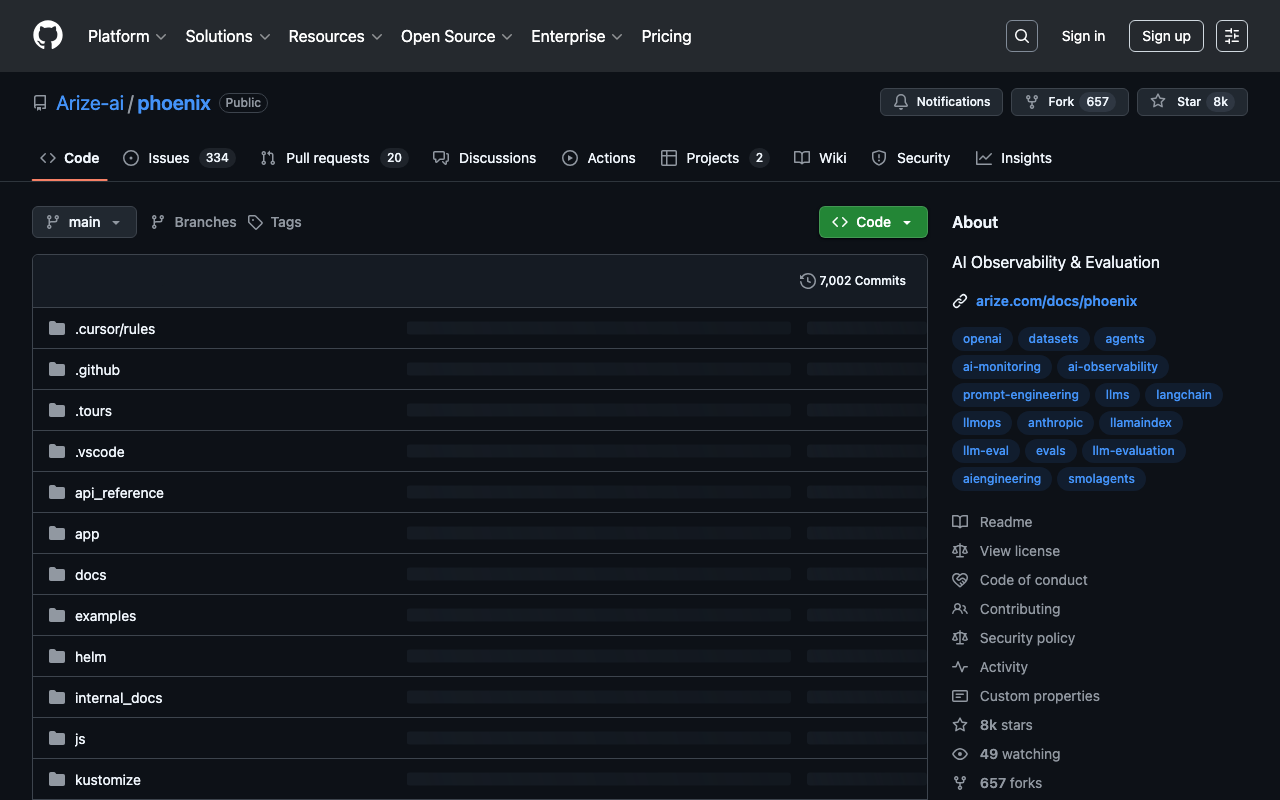
Task: Click the link icon beside arize.com/docs/phoenix
Action: click(960, 301)
